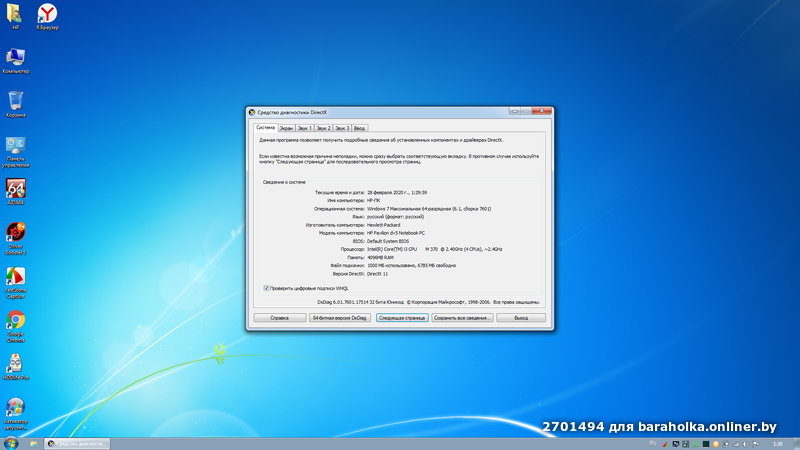Click DirectX icon in dialog title bar

252,112
